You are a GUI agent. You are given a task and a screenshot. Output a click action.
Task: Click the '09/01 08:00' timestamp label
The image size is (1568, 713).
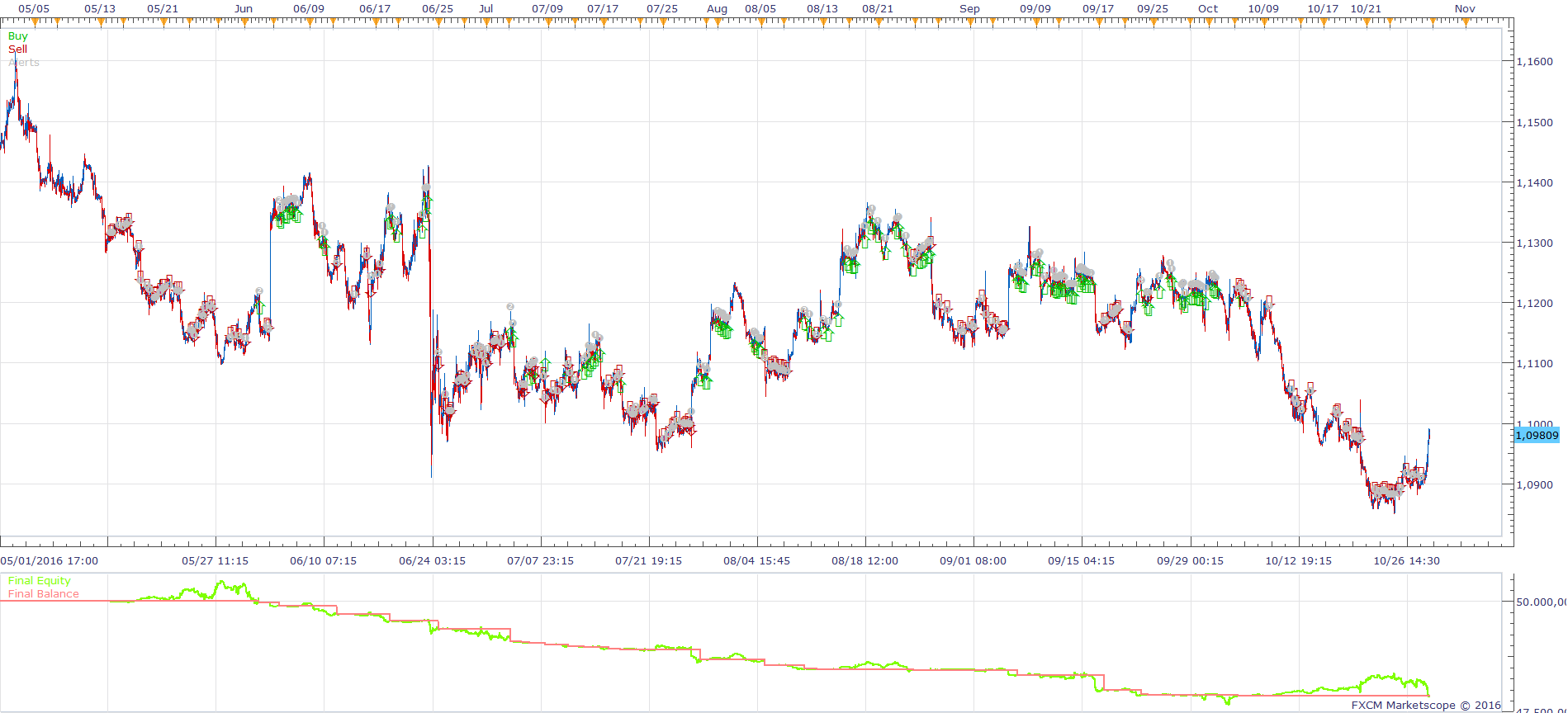pos(973,561)
